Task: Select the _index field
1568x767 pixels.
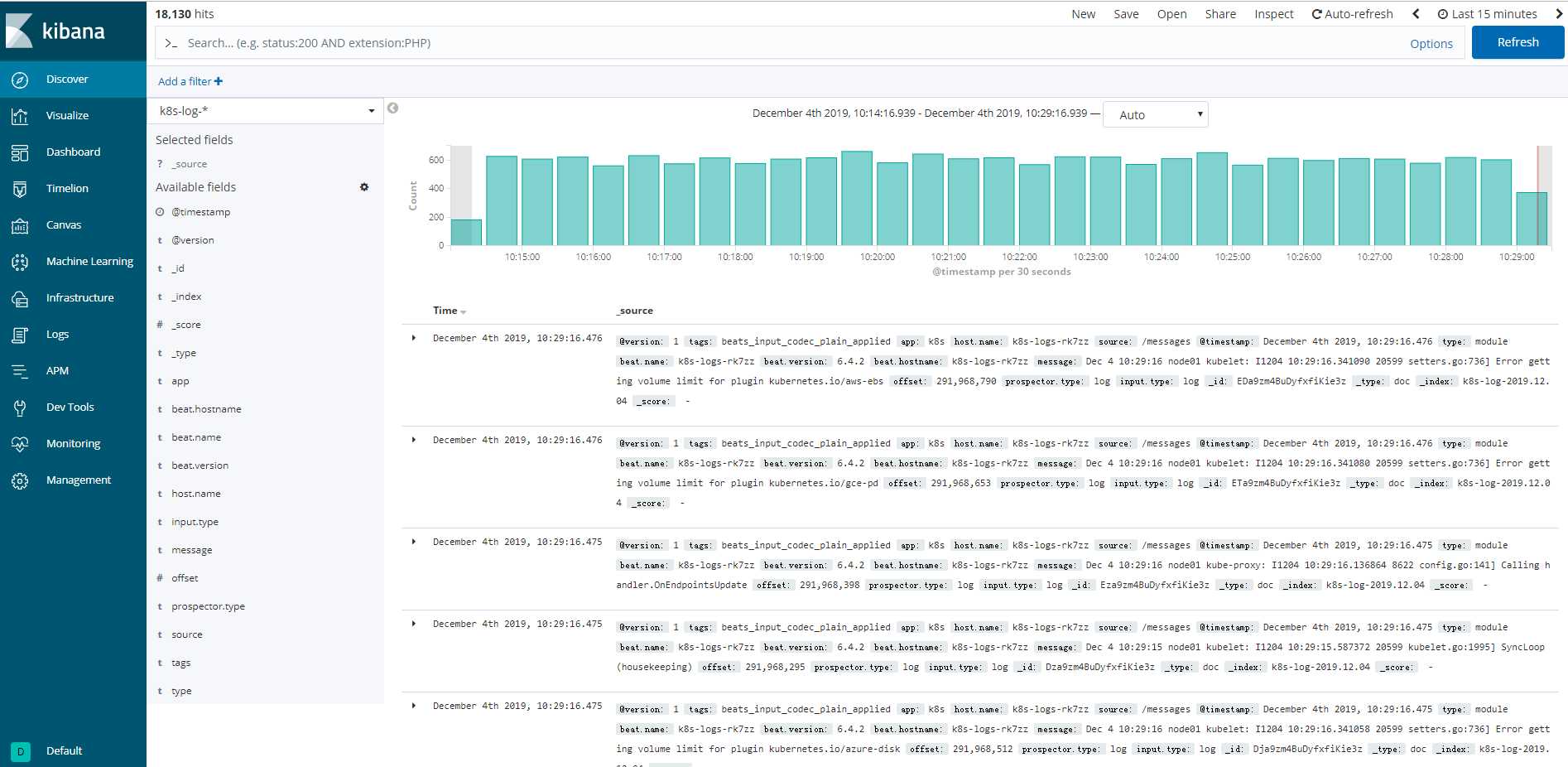Action: [186, 297]
